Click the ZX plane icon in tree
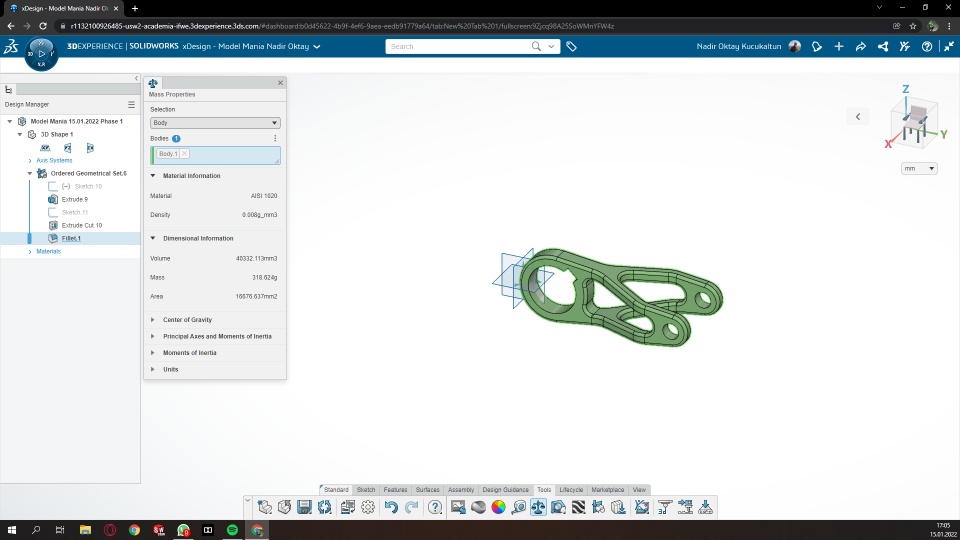960x540 pixels. [x=90, y=148]
